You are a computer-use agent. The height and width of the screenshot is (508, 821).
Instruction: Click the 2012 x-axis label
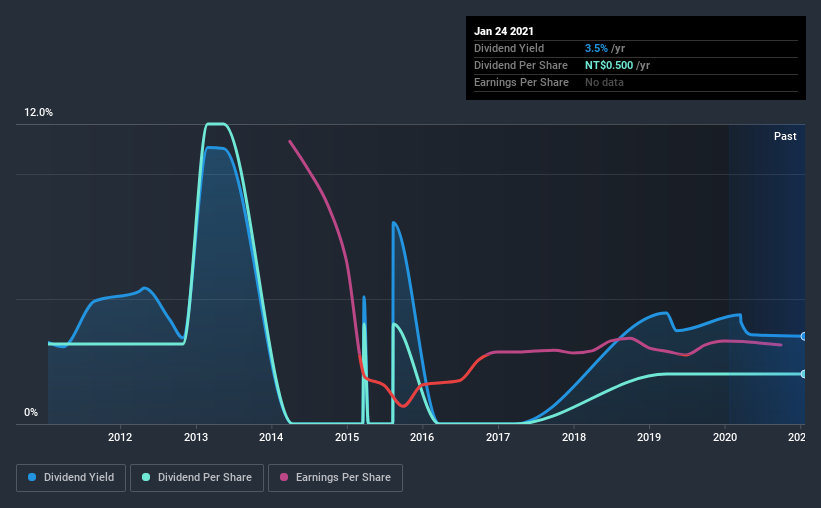click(120, 437)
